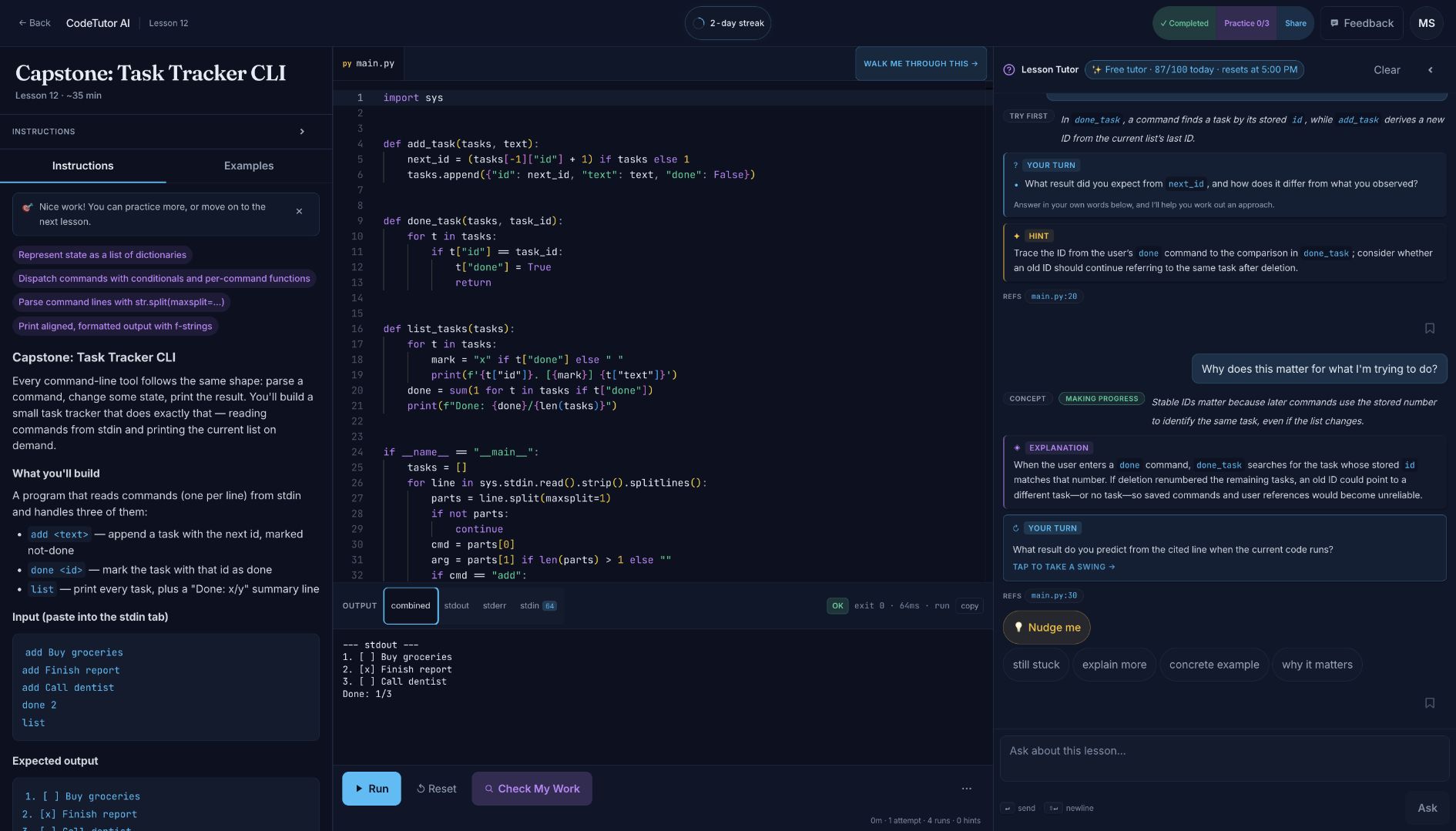Bookmark the first tutor response
1456x831 pixels.
[1430, 328]
